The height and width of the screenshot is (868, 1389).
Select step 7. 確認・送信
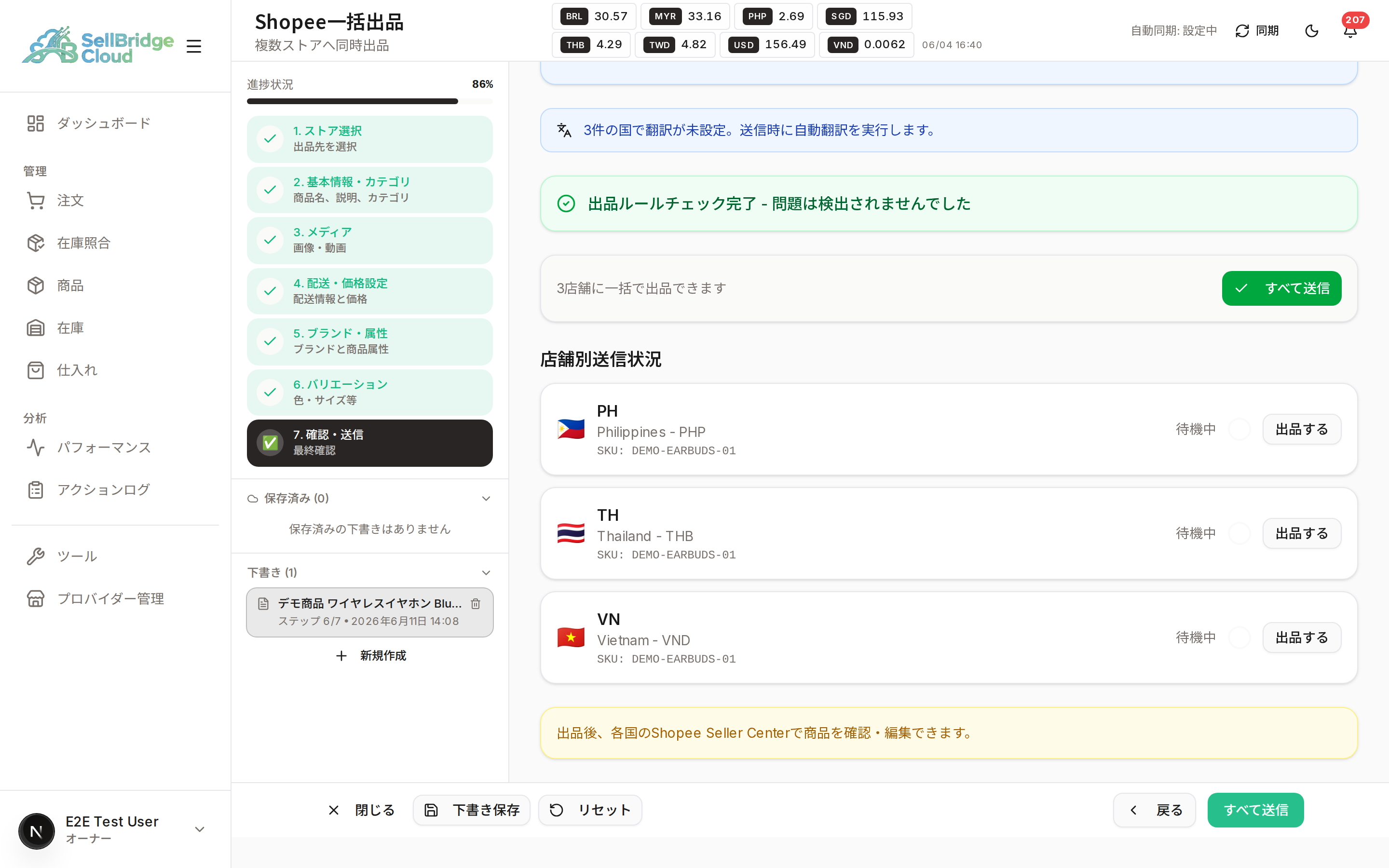click(x=369, y=443)
